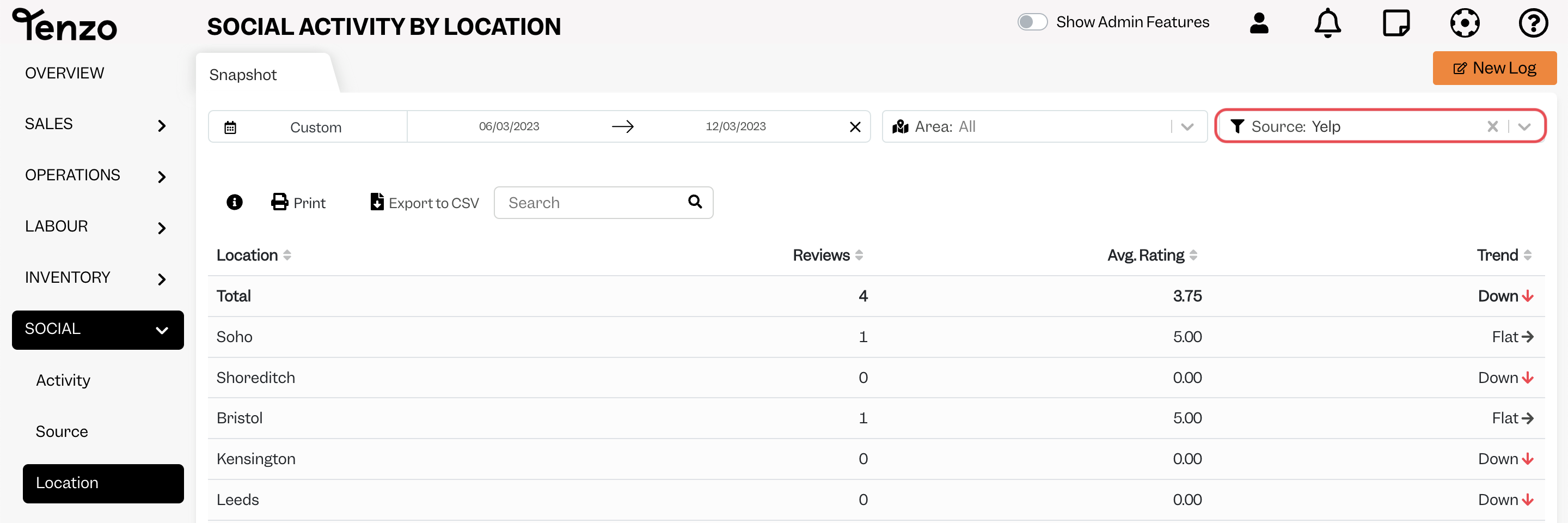Click the Flat trend in Bristol row
The width and height of the screenshot is (1568, 523).
click(x=1512, y=418)
